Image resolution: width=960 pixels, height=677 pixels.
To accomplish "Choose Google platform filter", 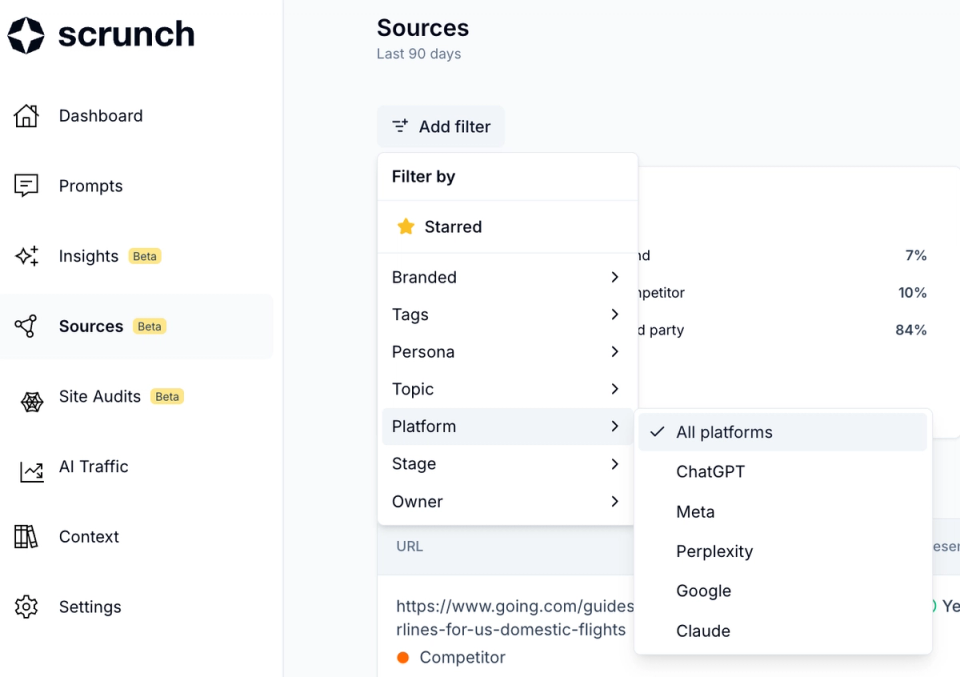I will click(782, 591).
